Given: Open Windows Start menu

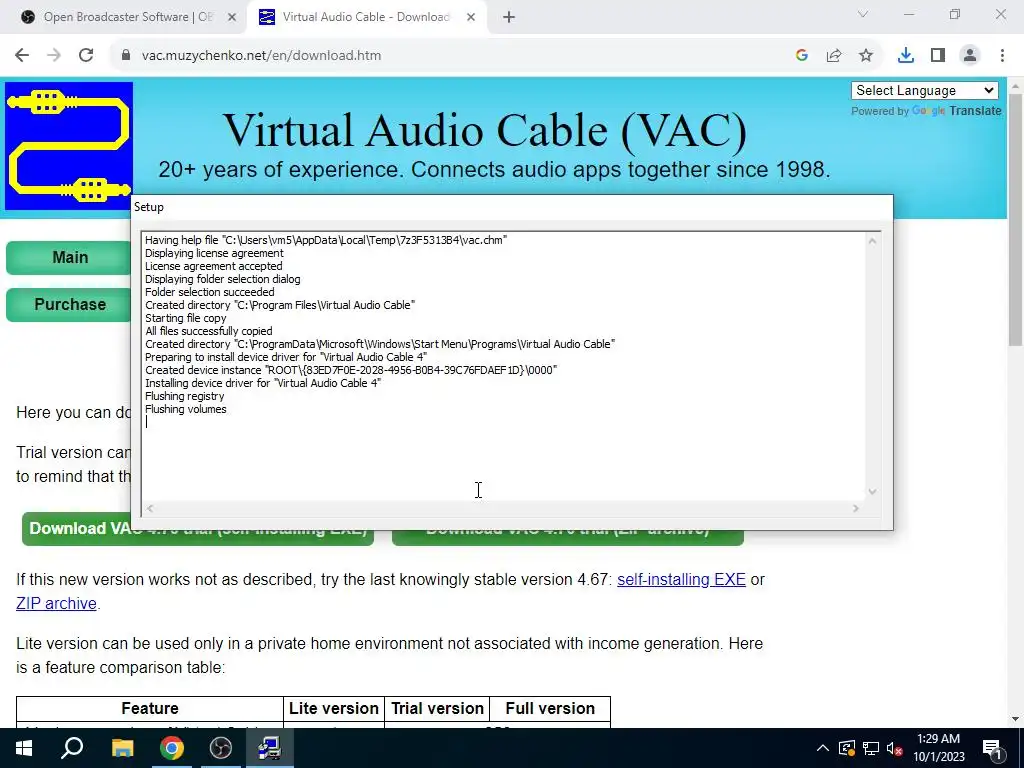Looking at the screenshot, I should (24, 748).
